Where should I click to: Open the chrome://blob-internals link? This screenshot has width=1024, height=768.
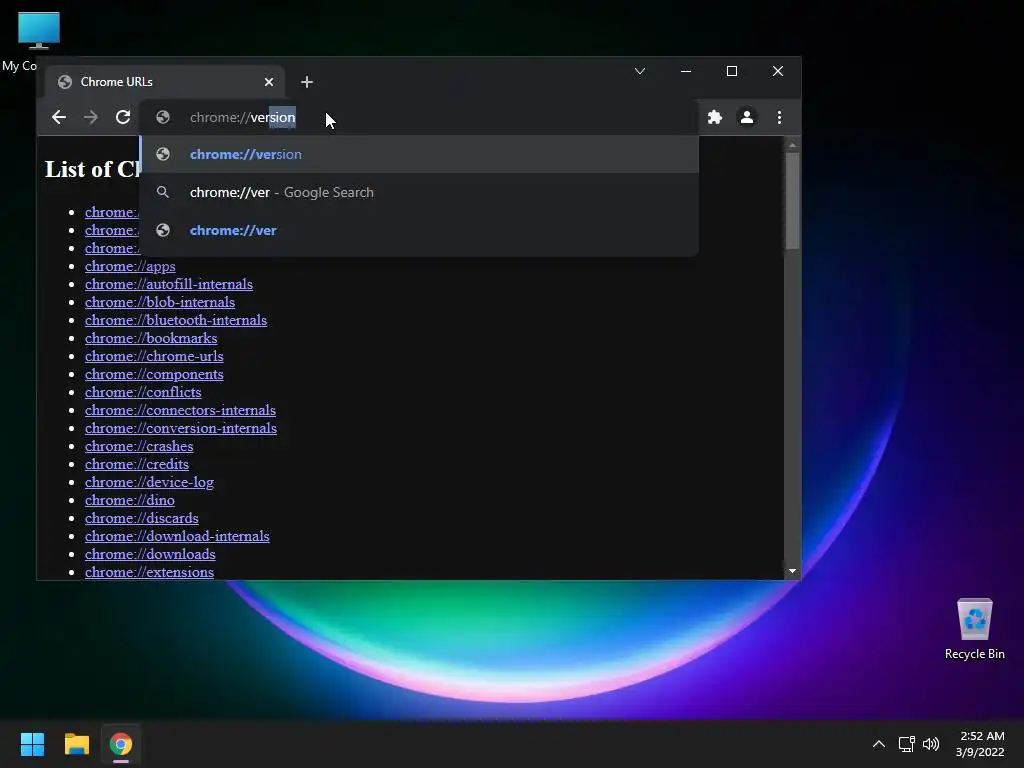pos(160,302)
